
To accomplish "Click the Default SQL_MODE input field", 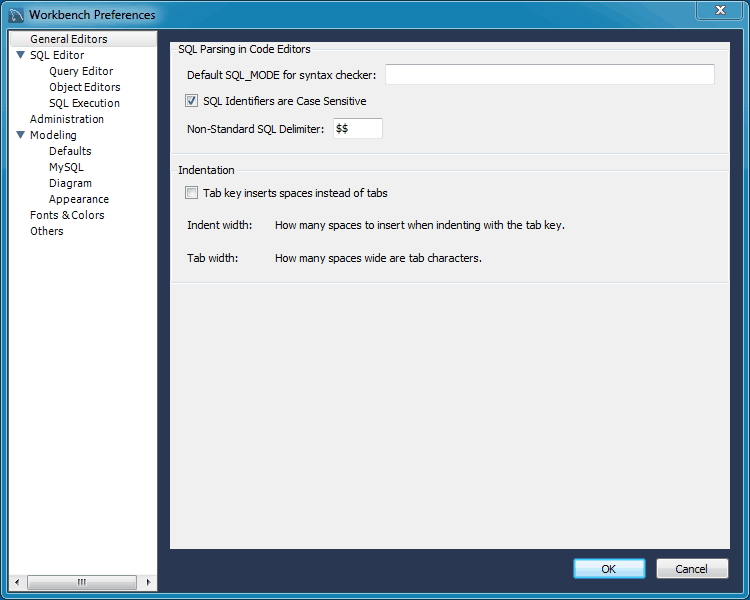I will click(x=550, y=74).
